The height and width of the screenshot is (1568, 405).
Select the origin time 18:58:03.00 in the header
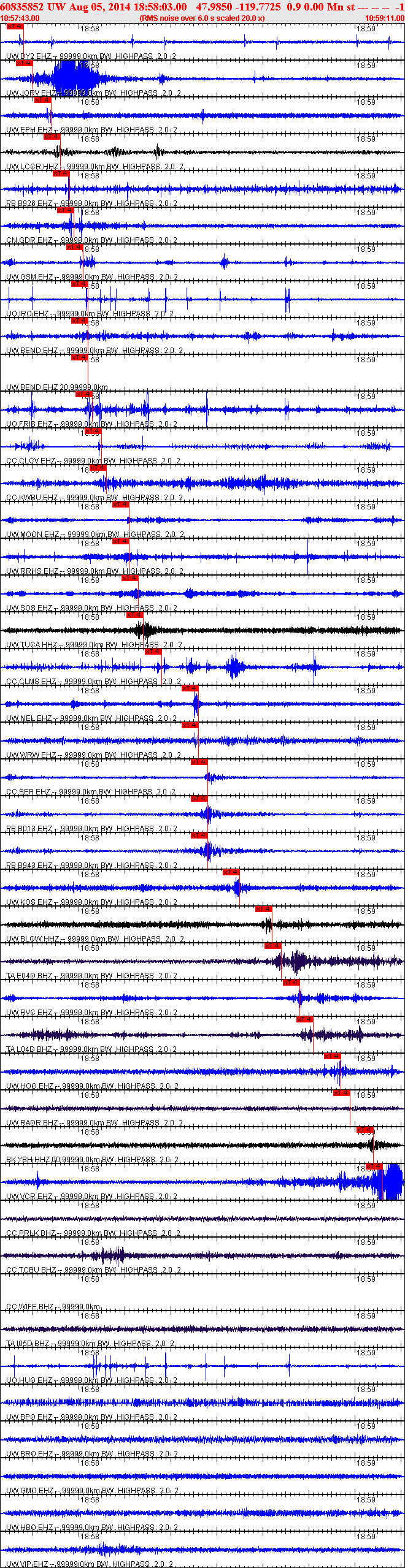click(160, 7)
